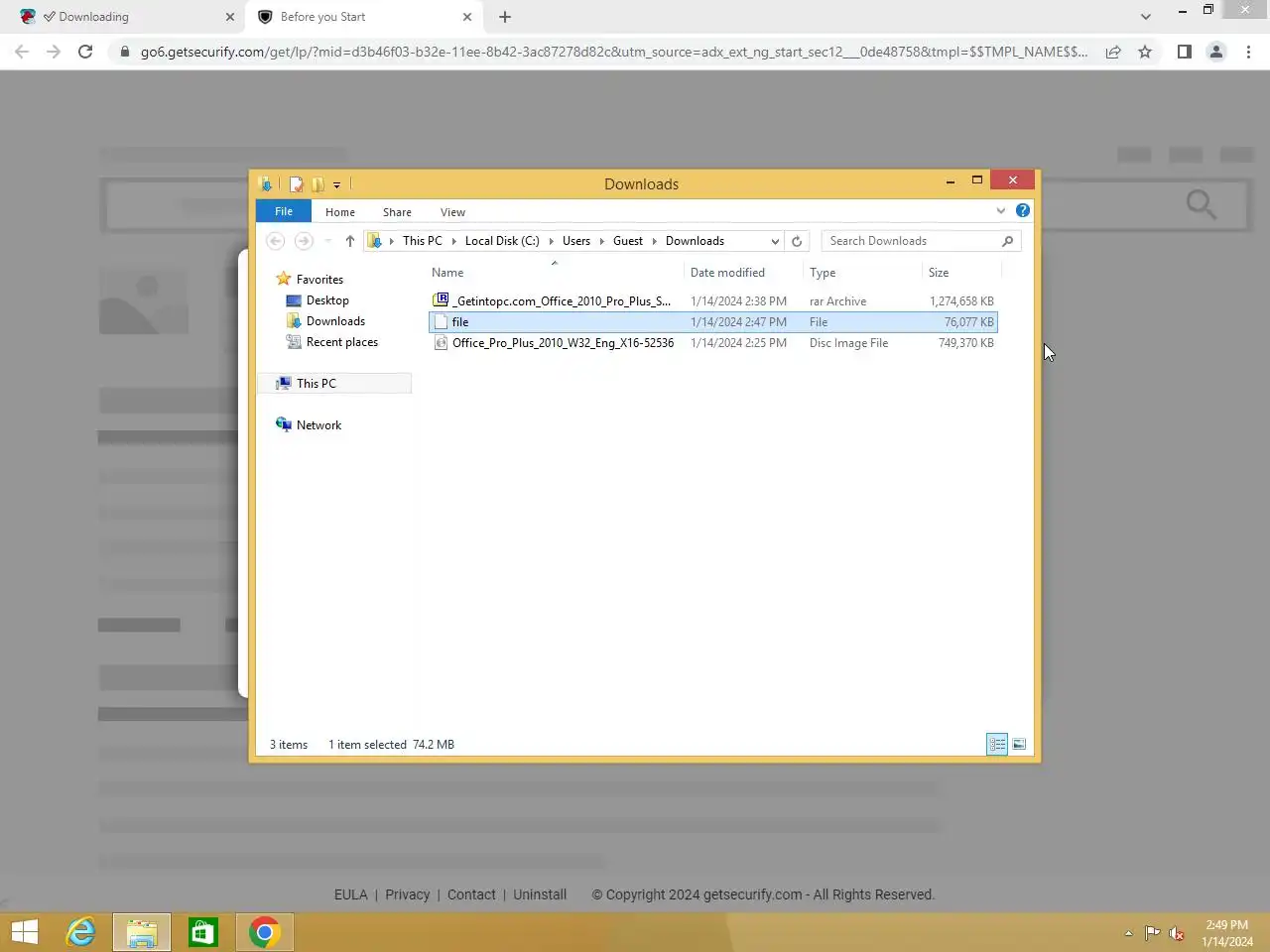Viewport: 1270px width, 952px height.
Task: Expand the Explorer ribbon chevron
Action: 1000,210
